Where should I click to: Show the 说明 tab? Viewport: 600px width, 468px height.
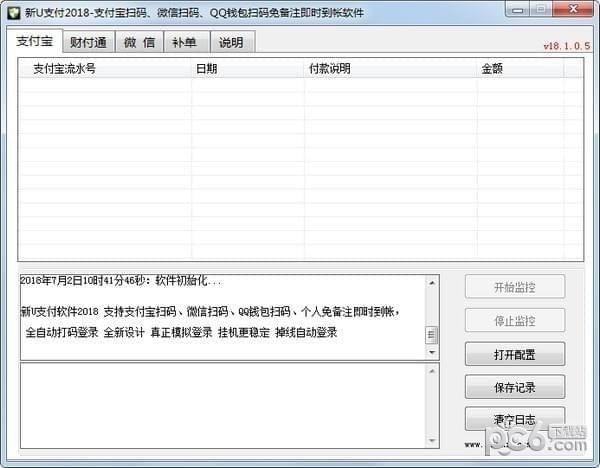tap(230, 43)
